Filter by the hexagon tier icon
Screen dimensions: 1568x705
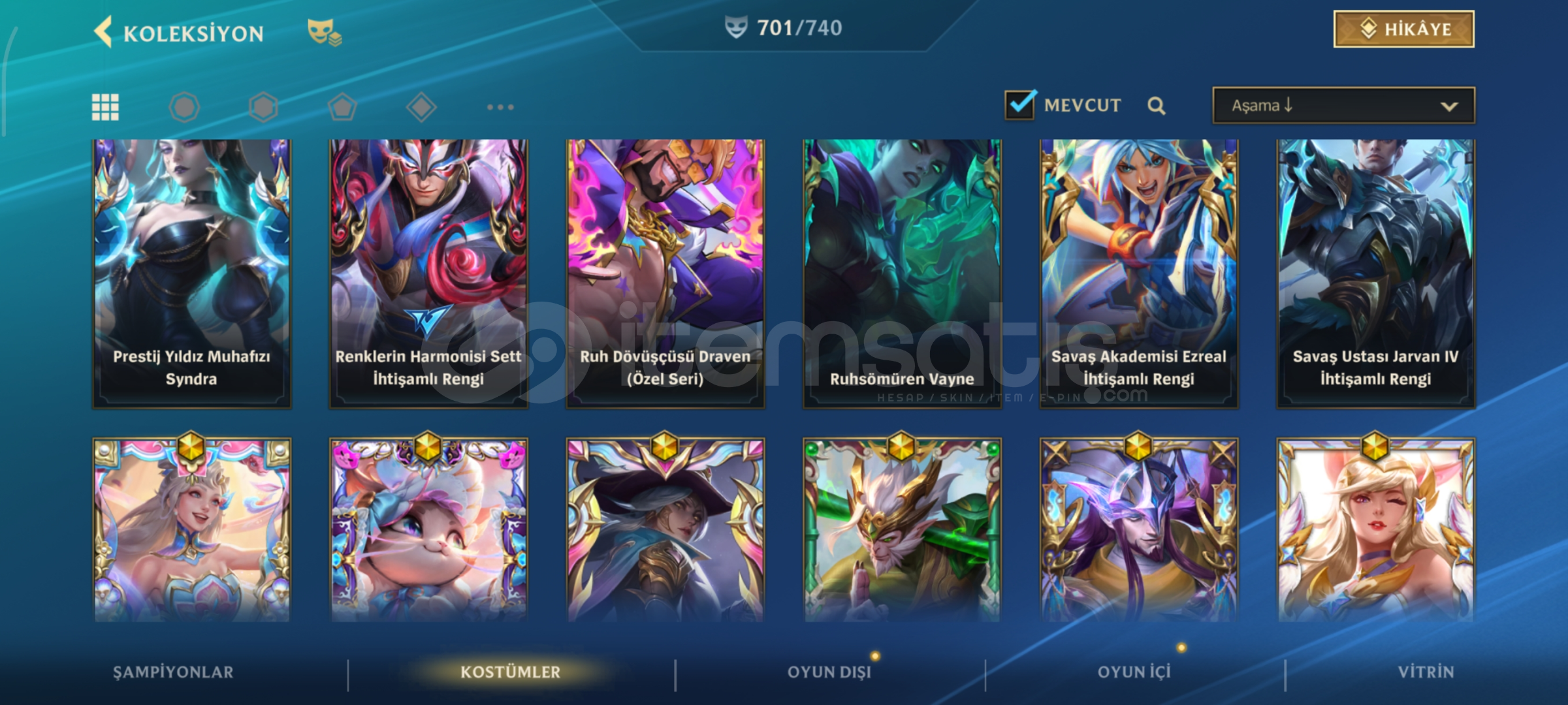pos(263,107)
